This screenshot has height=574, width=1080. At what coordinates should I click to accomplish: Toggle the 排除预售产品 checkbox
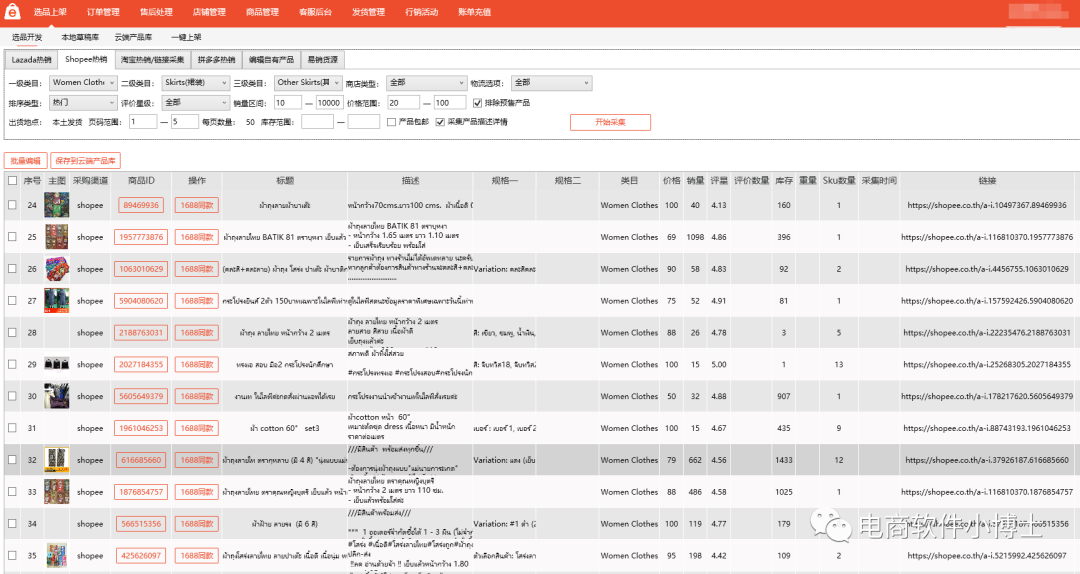477,102
